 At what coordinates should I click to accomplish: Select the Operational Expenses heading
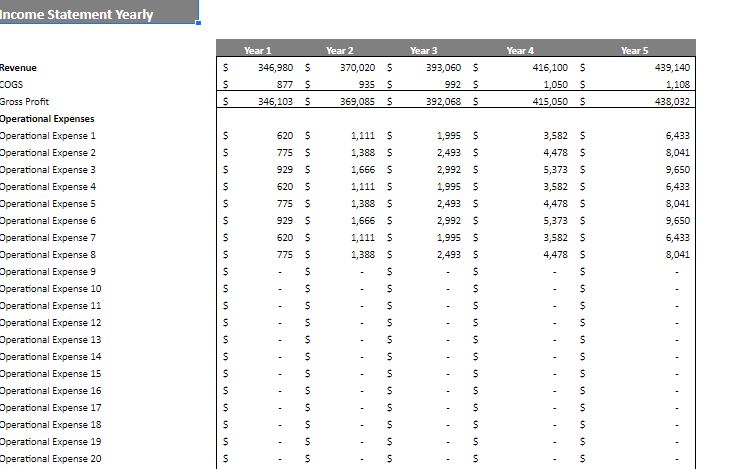(x=47, y=119)
